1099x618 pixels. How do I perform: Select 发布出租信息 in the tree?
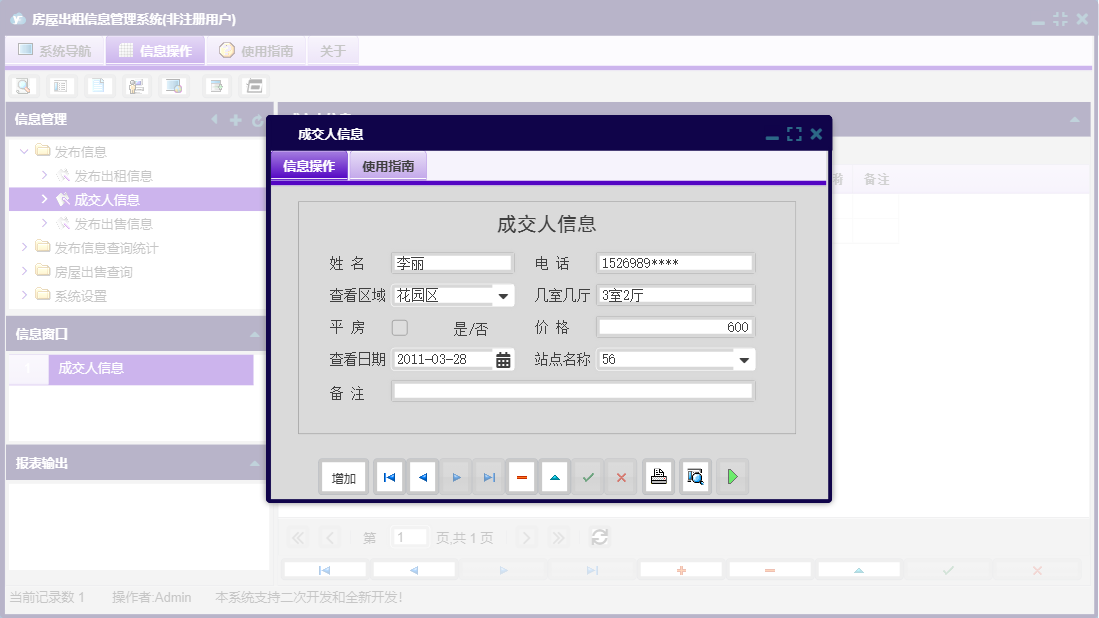116,175
